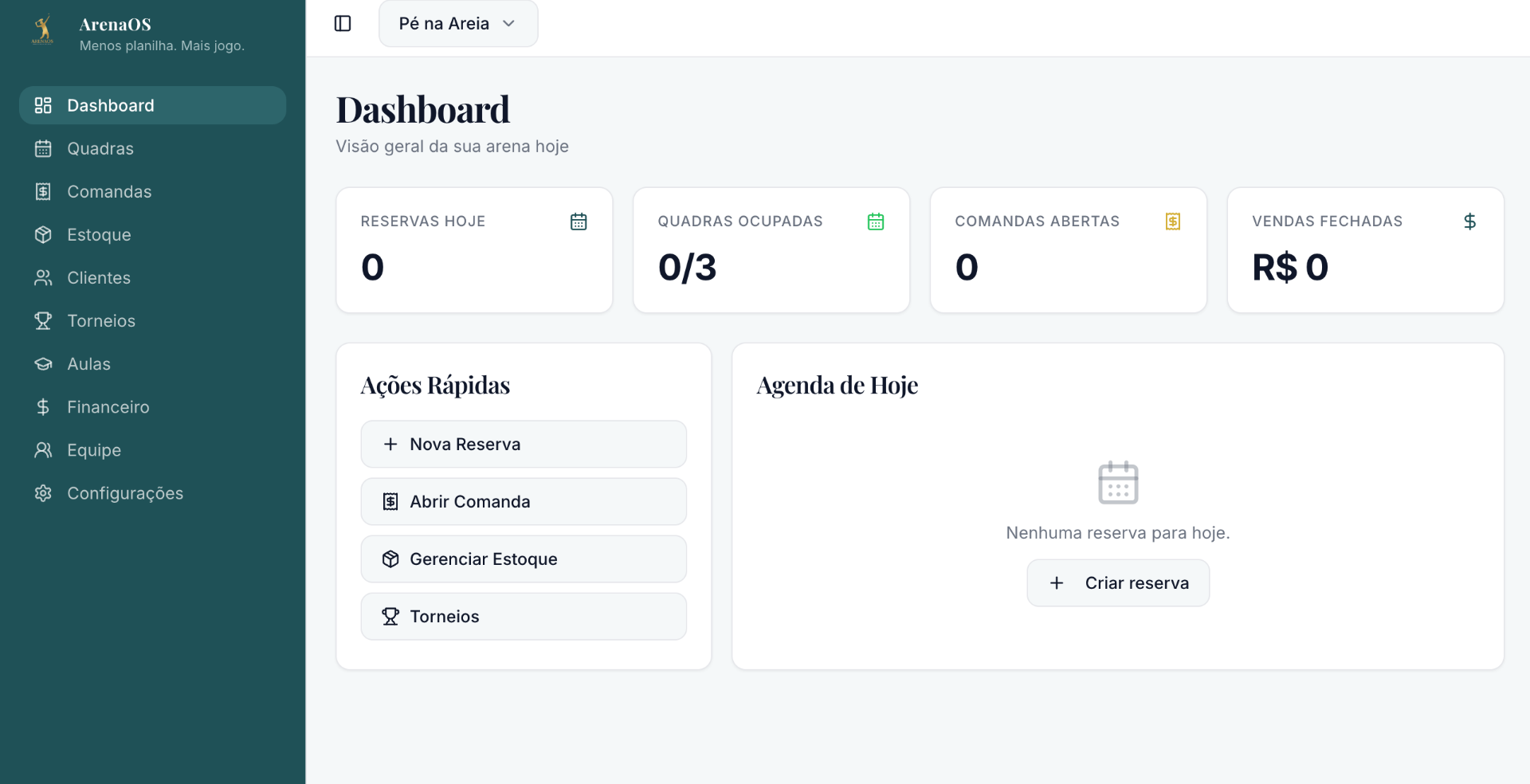
Task: Open the Pé na Areia arena dropdown
Action: click(458, 24)
